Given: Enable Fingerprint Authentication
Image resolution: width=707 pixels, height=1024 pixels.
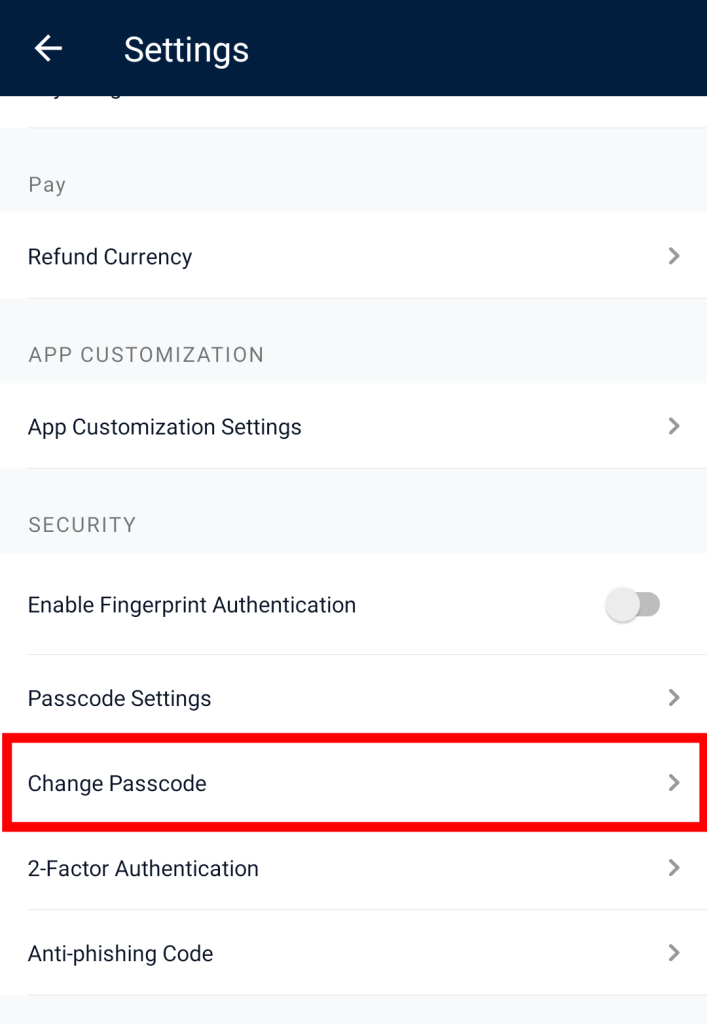Looking at the screenshot, I should 634,604.
